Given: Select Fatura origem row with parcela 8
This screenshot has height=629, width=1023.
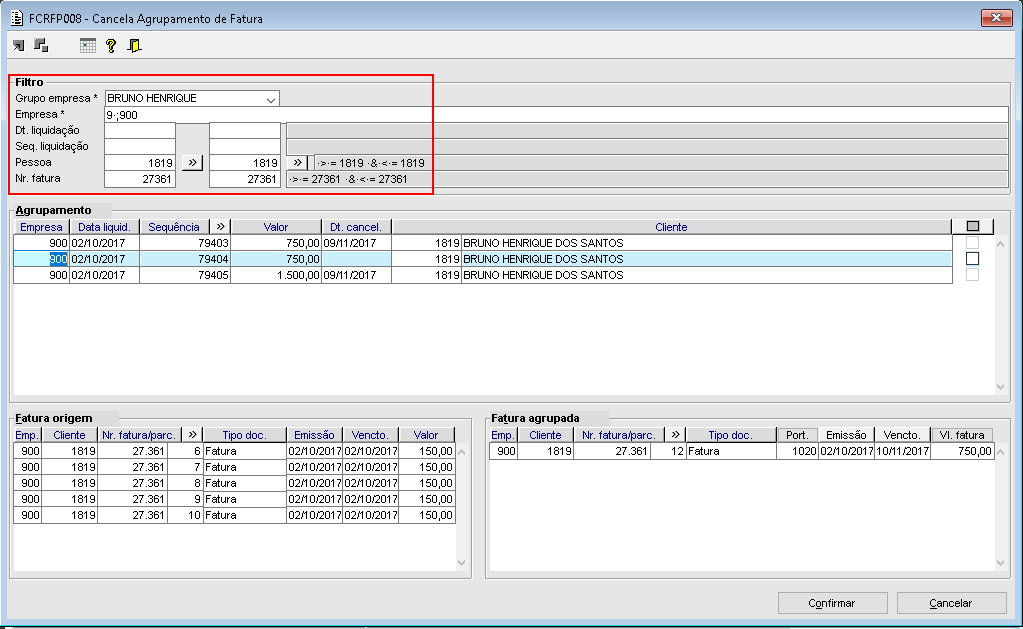Looking at the screenshot, I should 234,483.
